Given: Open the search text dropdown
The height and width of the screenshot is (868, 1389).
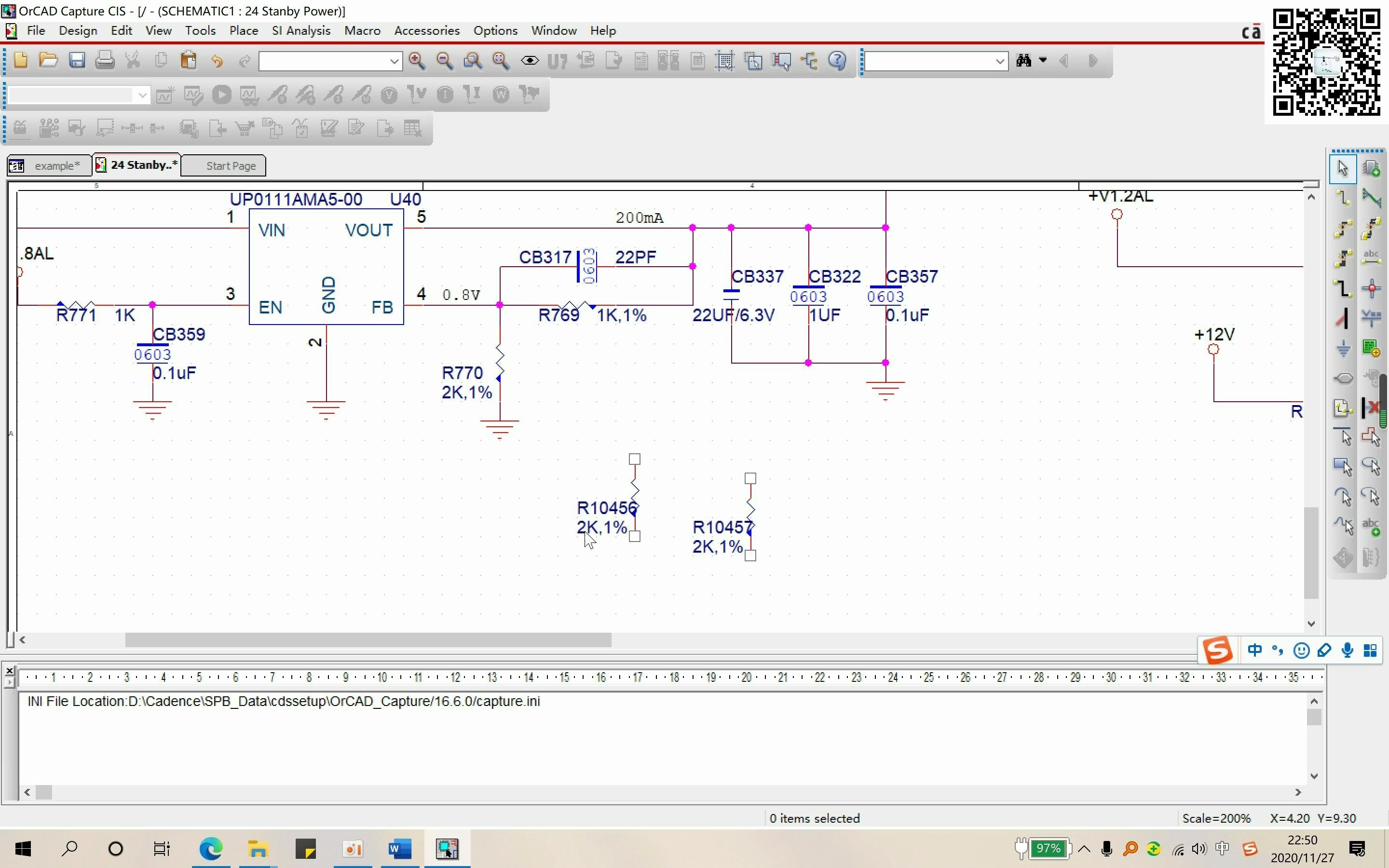Looking at the screenshot, I should click(999, 61).
